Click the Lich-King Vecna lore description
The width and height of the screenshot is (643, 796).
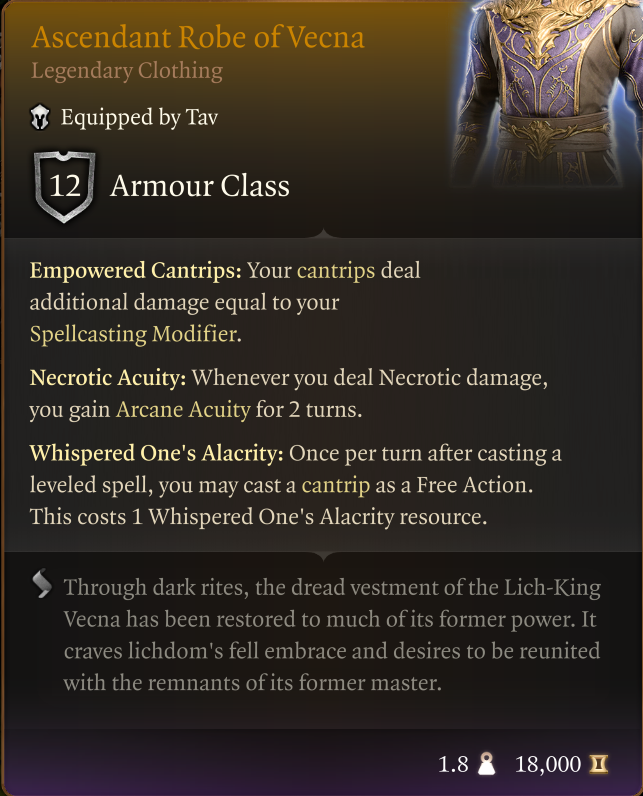coord(330,635)
